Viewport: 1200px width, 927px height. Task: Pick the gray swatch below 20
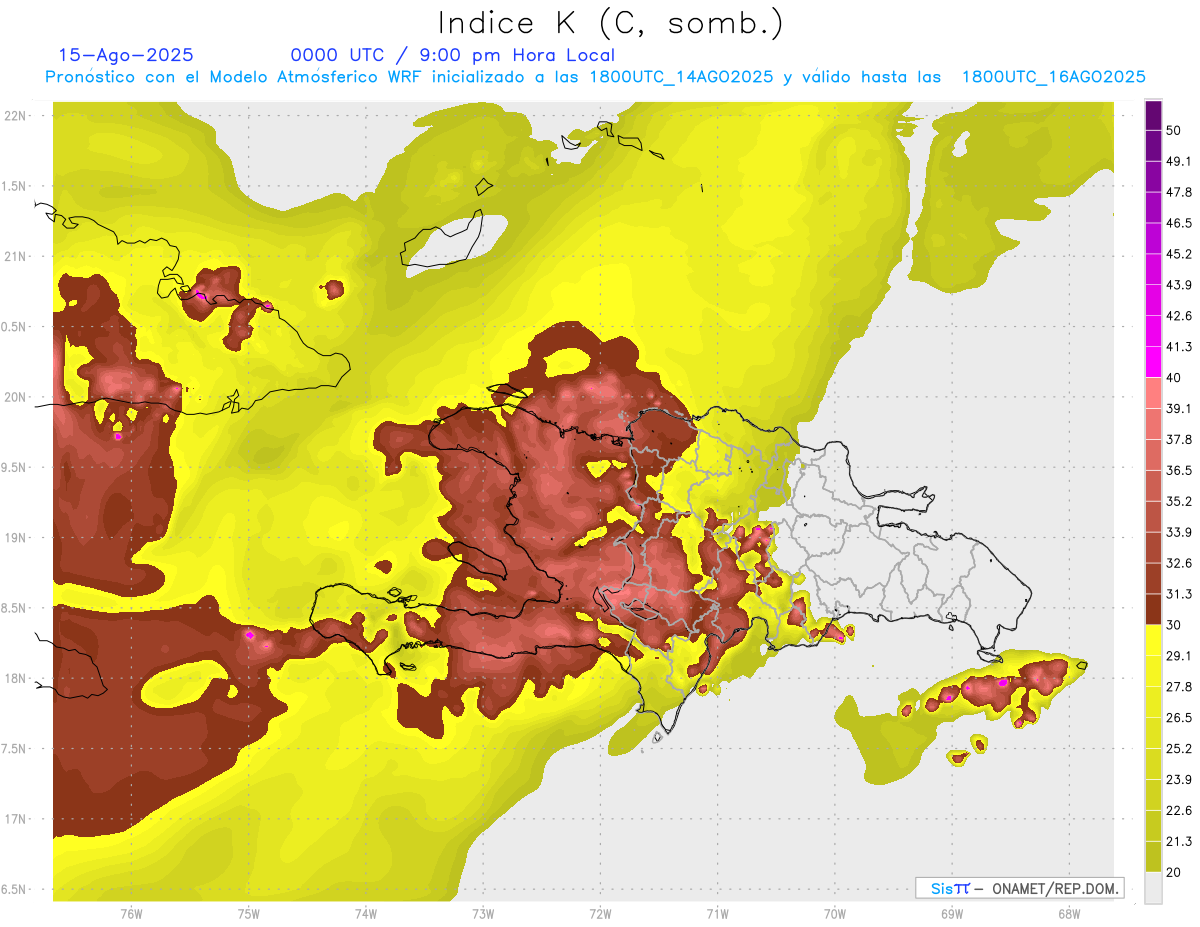(1153, 887)
